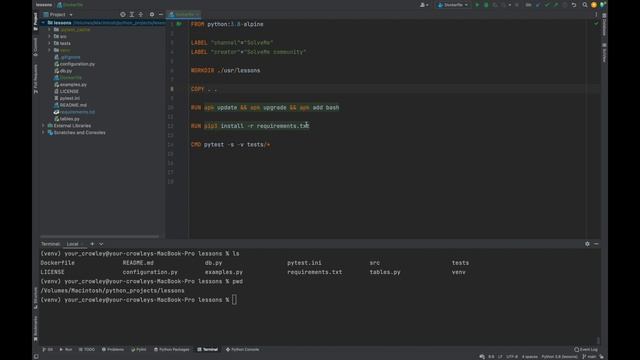
Task: Click the collapse-all icon in the Project panel header
Action: coord(140,14)
